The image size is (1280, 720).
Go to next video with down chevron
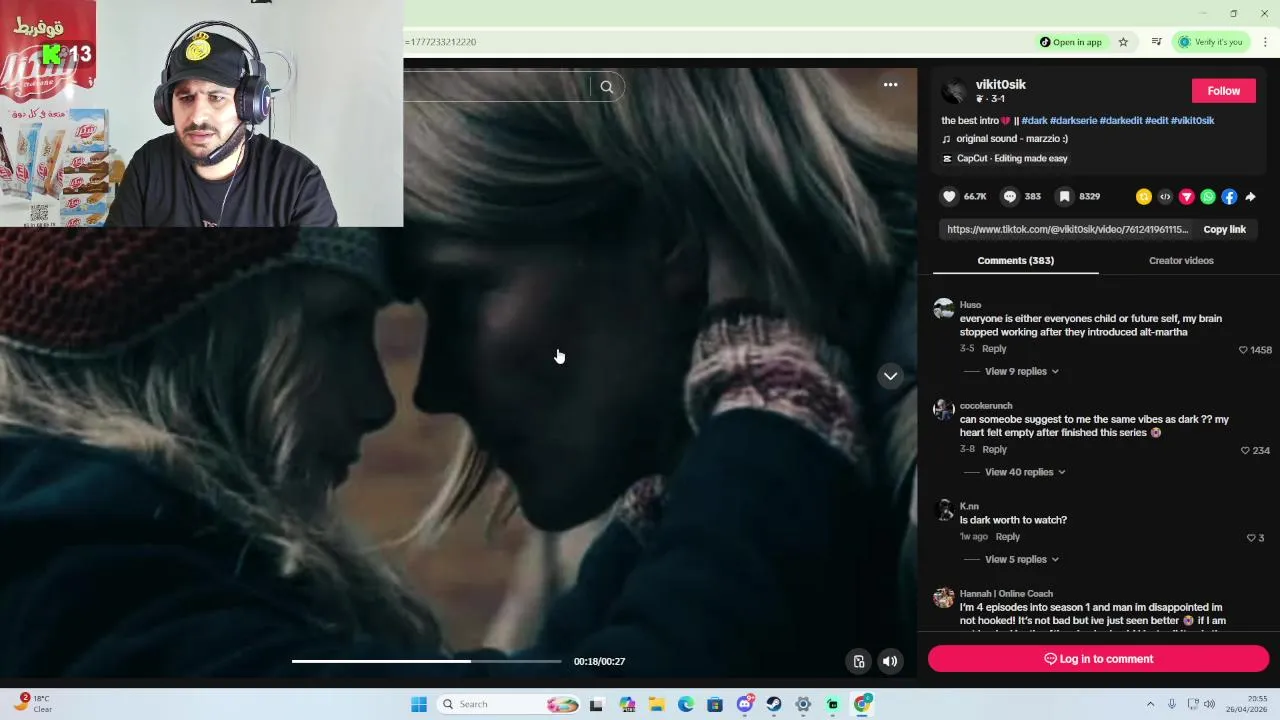pos(890,376)
